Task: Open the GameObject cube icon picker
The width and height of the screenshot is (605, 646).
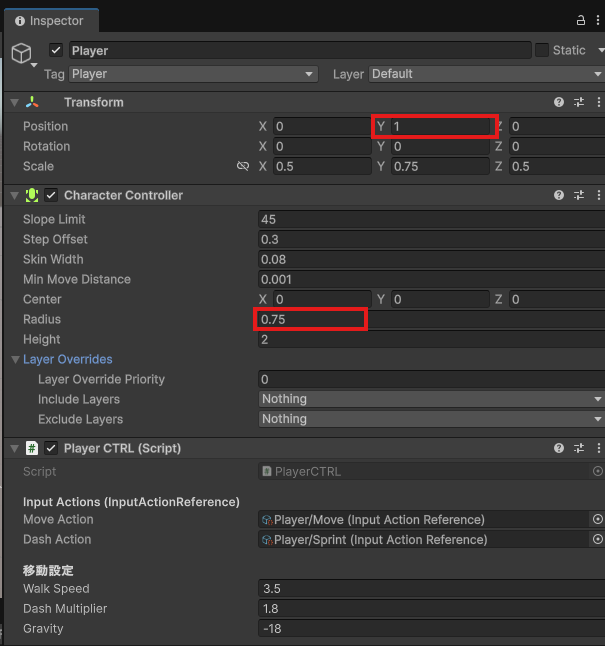Action: pos(21,54)
